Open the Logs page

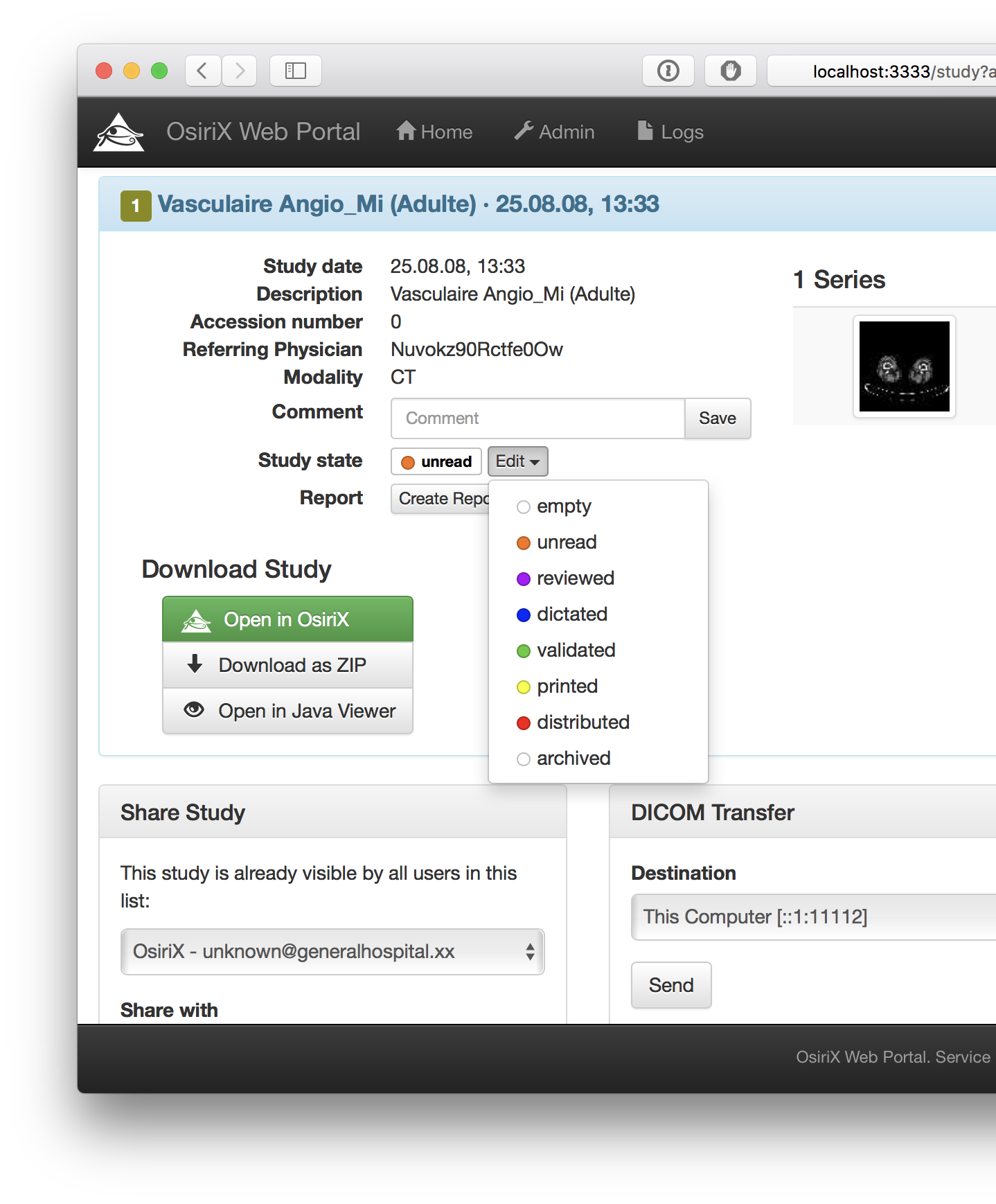click(x=670, y=132)
